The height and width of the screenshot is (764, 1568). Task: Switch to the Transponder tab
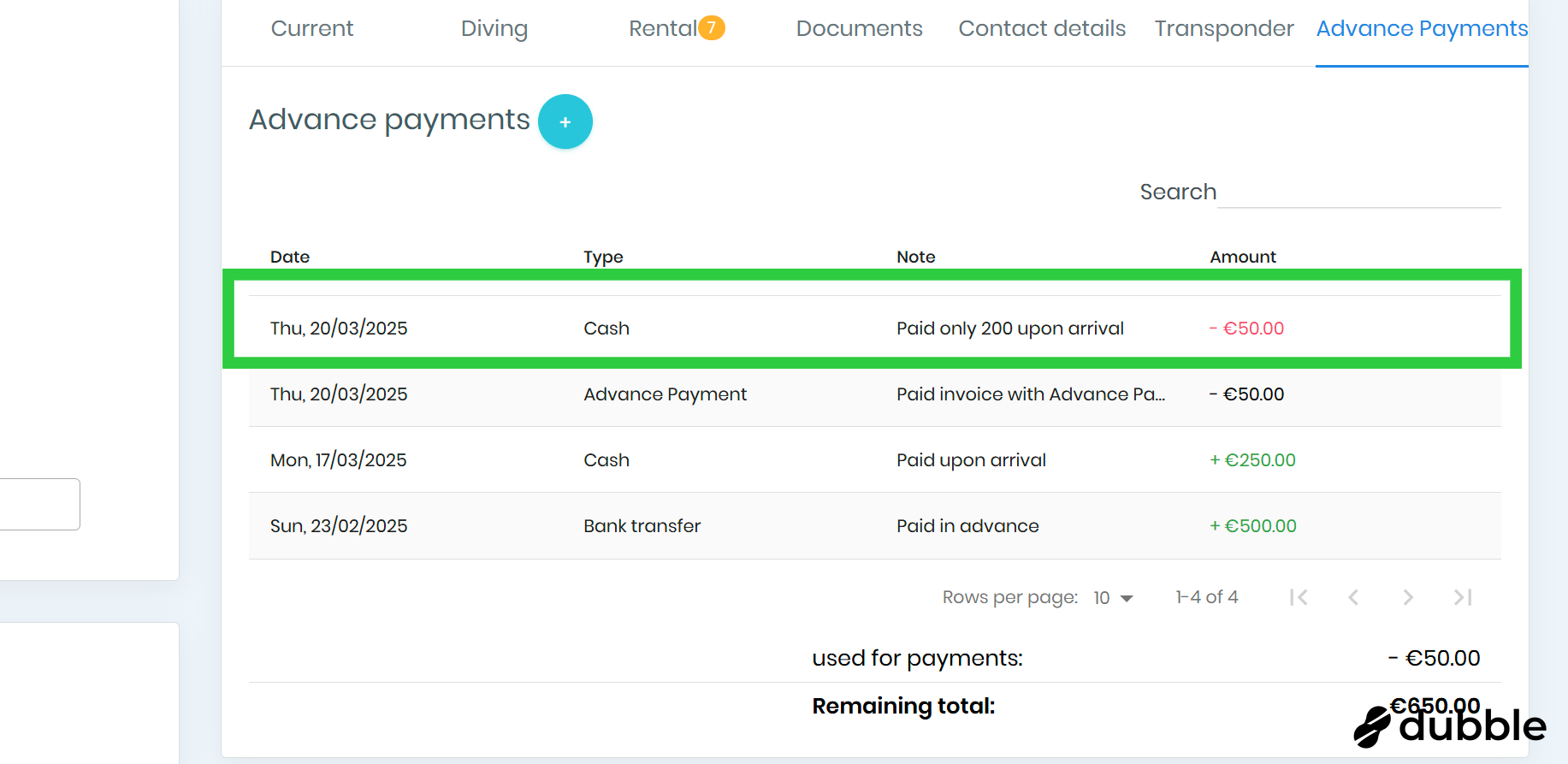tap(1223, 29)
